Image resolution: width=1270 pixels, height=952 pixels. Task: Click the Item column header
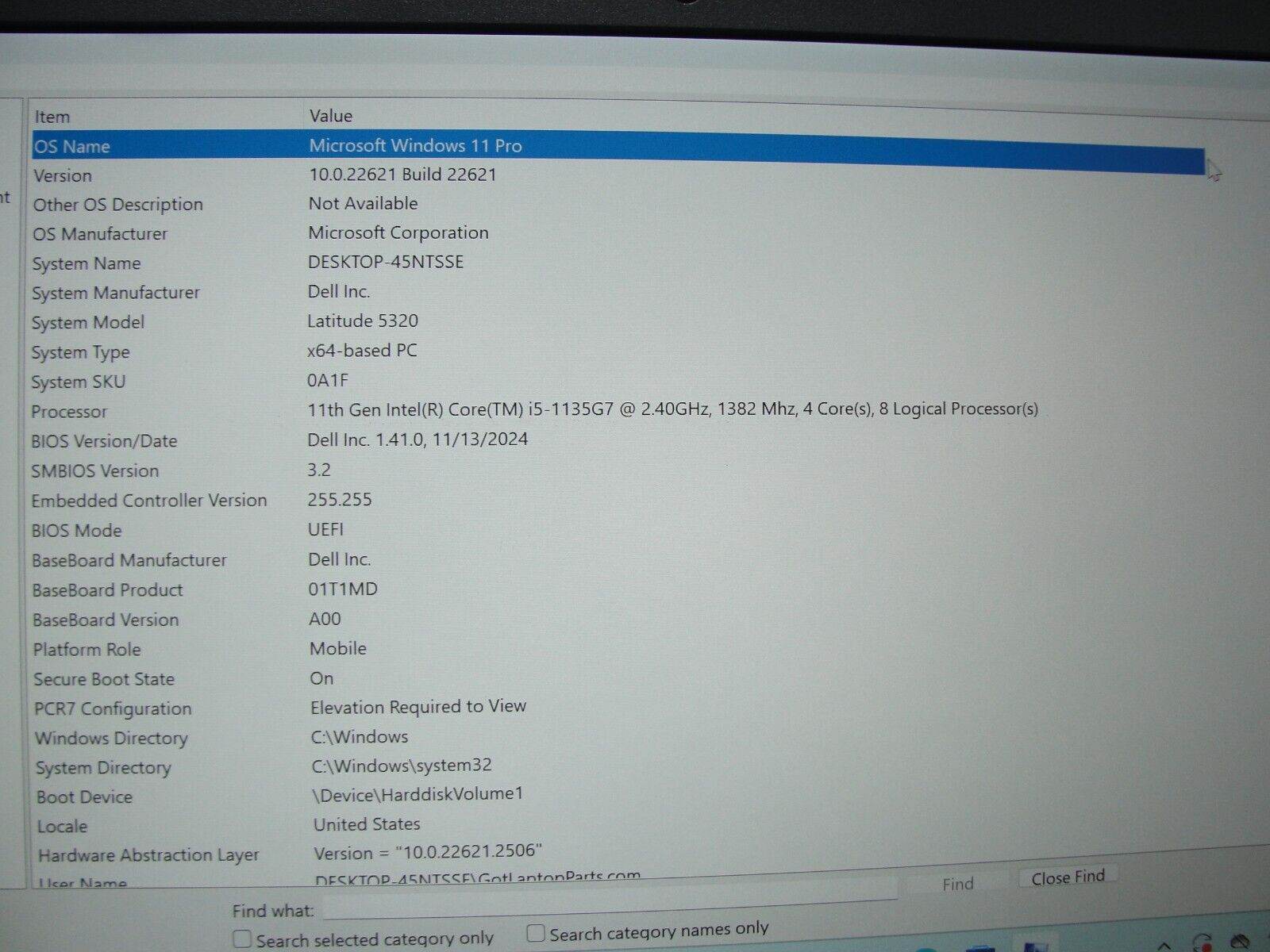click(x=52, y=116)
